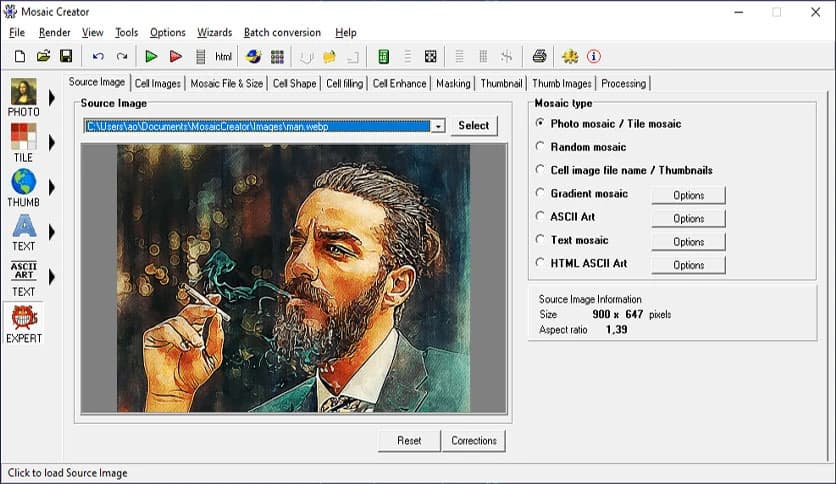Click the Reset button
Viewport: 836px width, 484px height.
pyautogui.click(x=409, y=441)
